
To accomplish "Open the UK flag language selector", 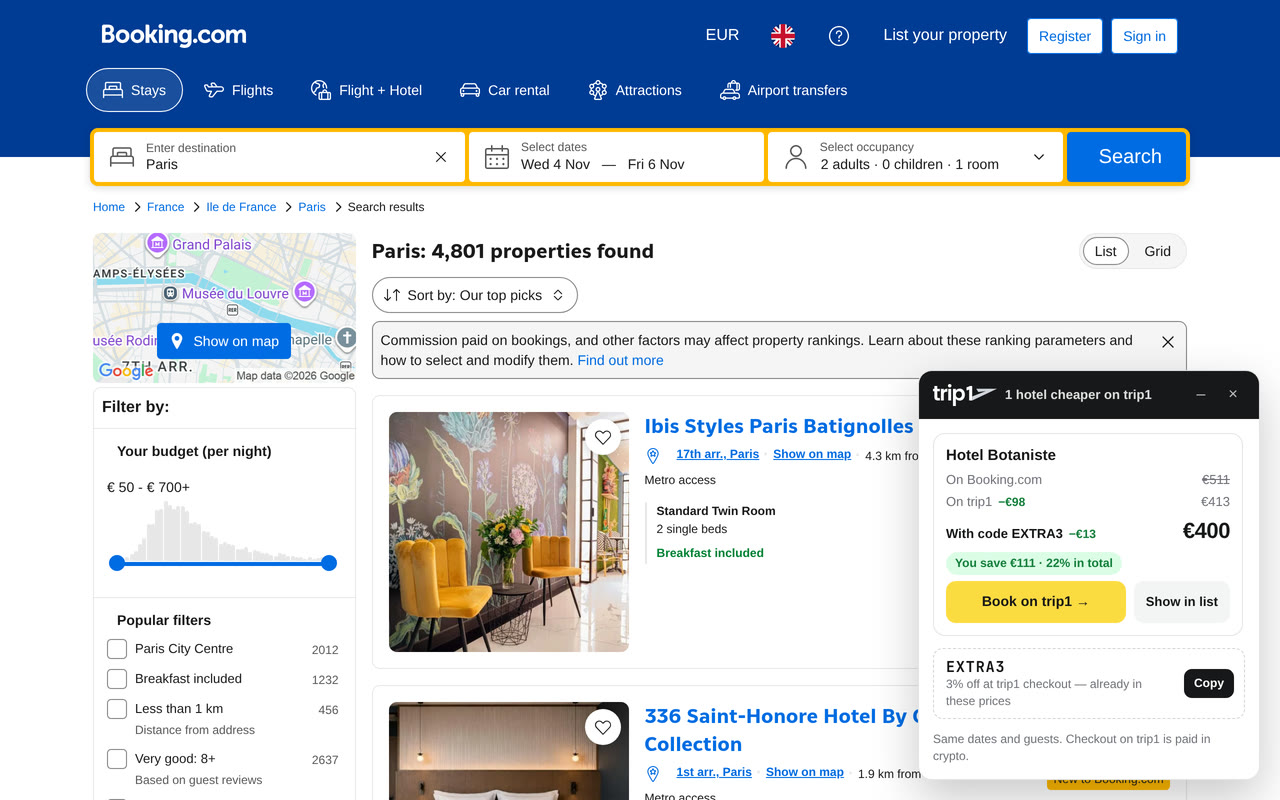I will click(783, 36).
